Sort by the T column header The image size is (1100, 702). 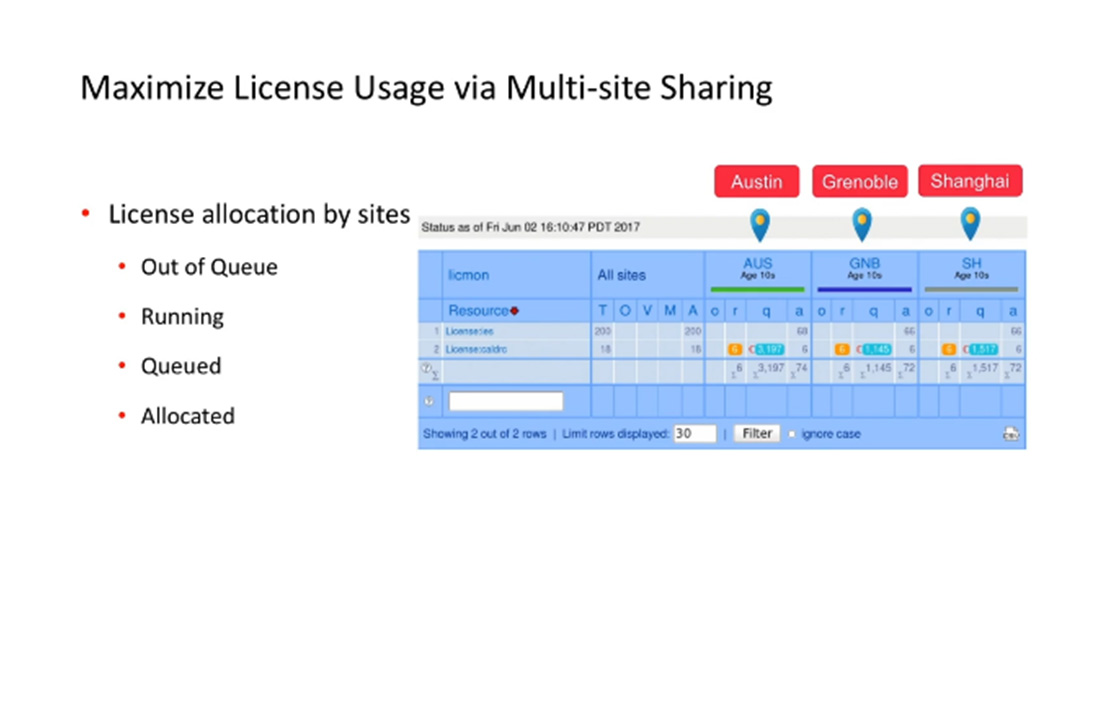click(603, 310)
